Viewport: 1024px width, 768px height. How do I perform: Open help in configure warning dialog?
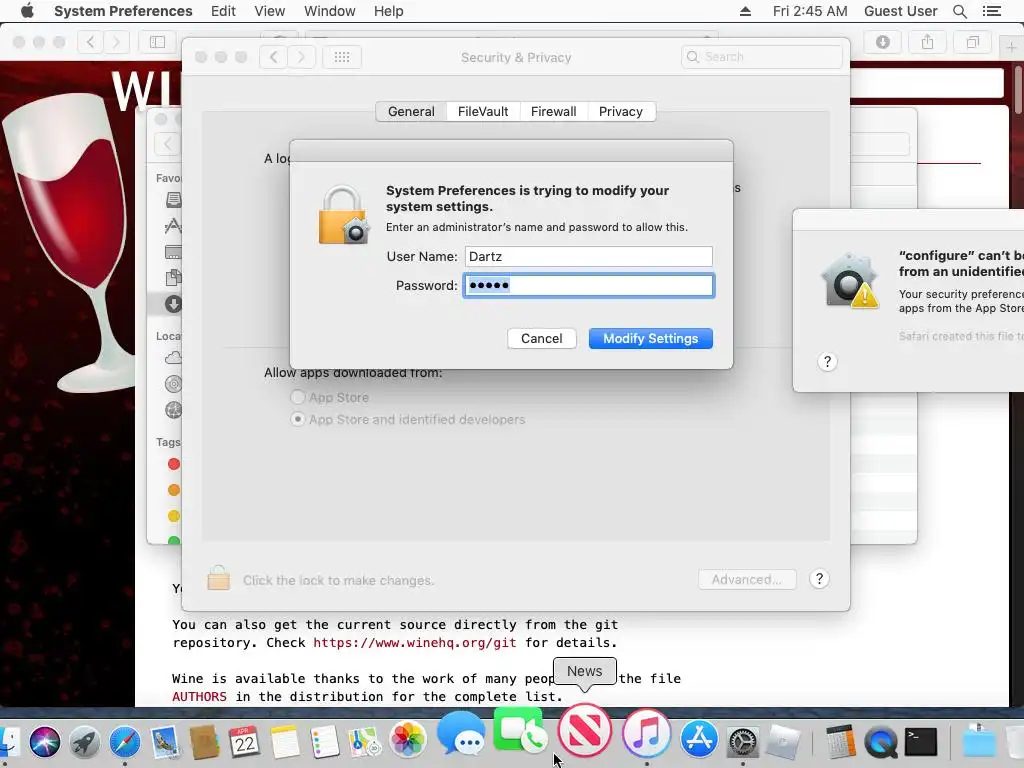827,362
